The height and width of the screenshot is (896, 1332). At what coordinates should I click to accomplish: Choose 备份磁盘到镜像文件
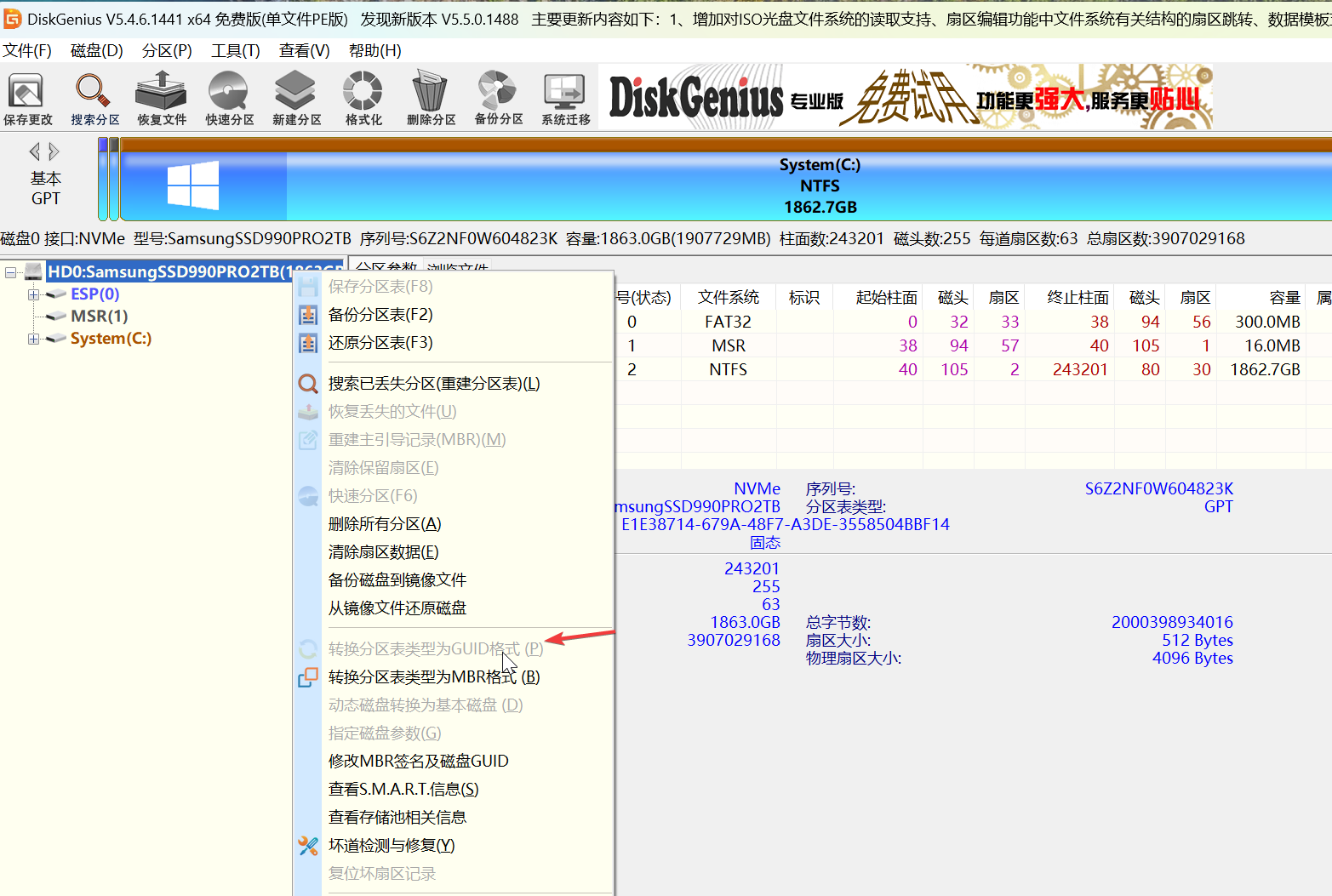pos(454,580)
